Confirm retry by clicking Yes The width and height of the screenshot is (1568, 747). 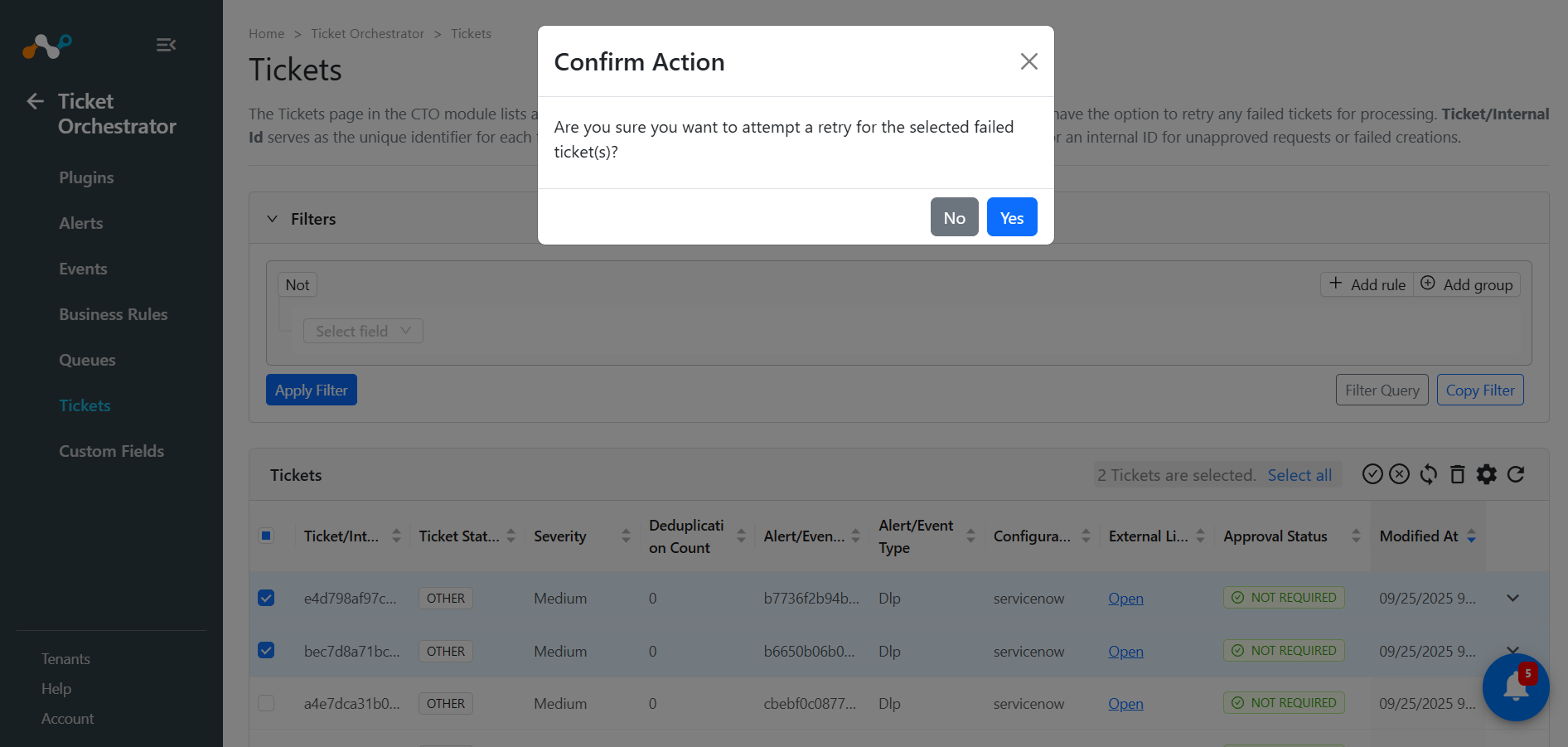point(1012,217)
